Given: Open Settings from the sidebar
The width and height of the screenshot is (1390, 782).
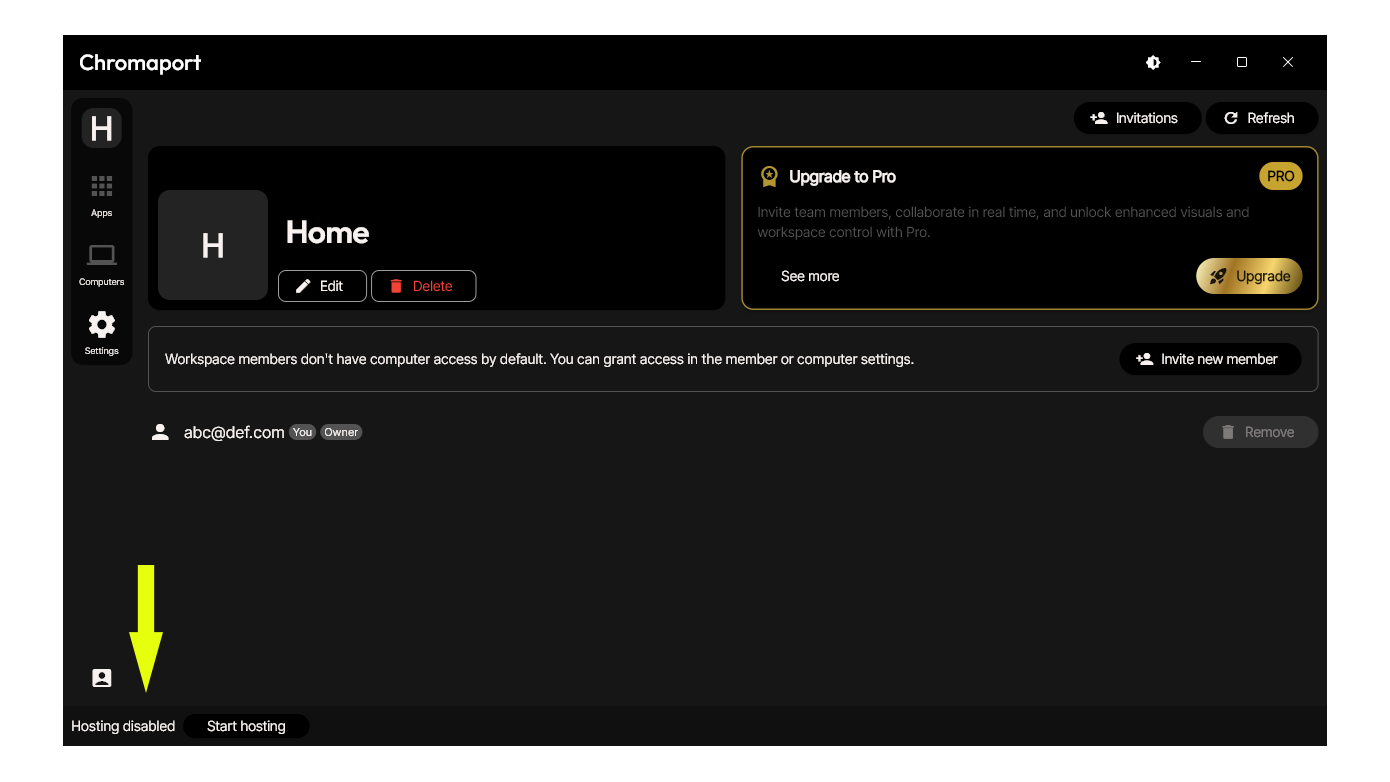Looking at the screenshot, I should [x=101, y=333].
